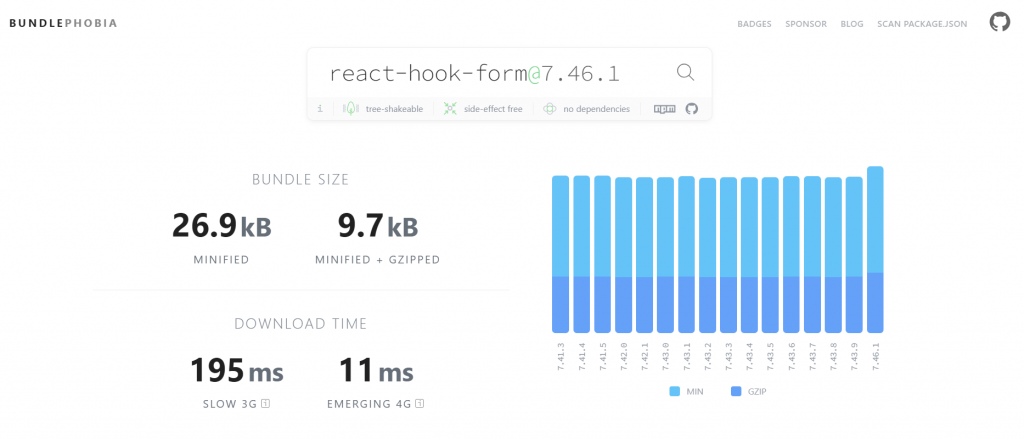The image size is (1024, 439).
Task: Select the 7.46.1 version bar
Action: pyautogui.click(x=875, y=250)
